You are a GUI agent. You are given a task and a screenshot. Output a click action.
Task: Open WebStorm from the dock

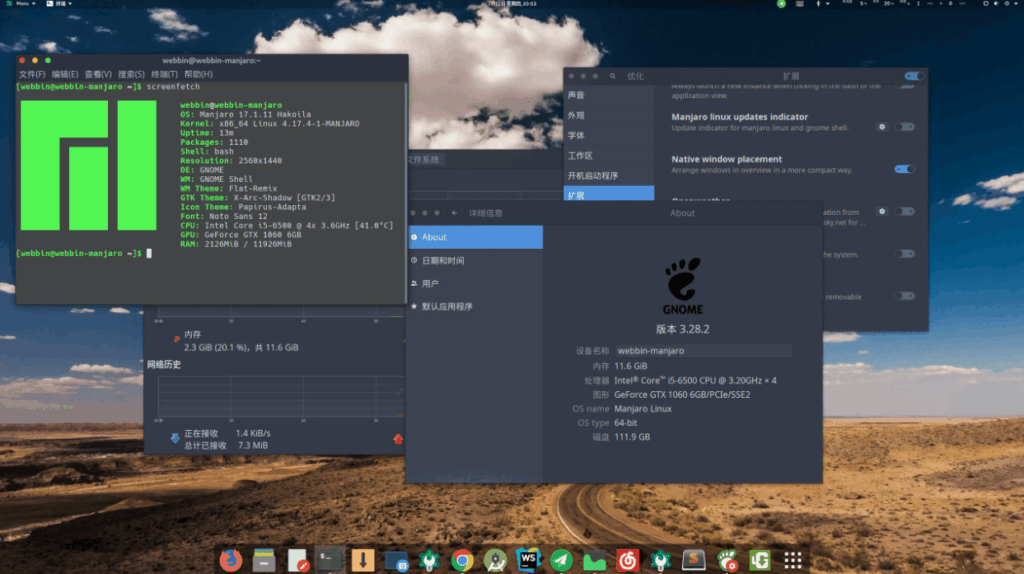coord(527,560)
